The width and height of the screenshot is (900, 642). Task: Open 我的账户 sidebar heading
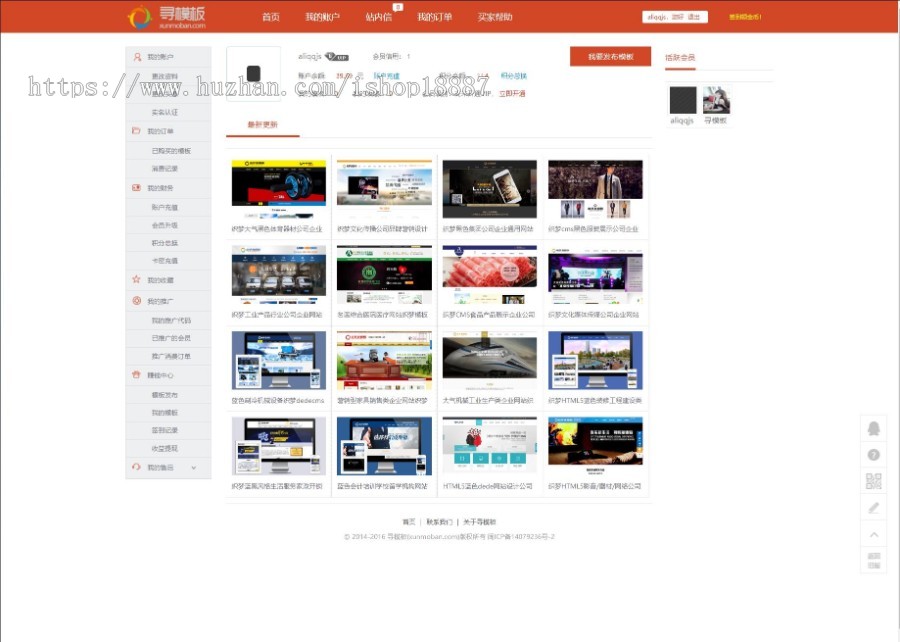point(160,57)
